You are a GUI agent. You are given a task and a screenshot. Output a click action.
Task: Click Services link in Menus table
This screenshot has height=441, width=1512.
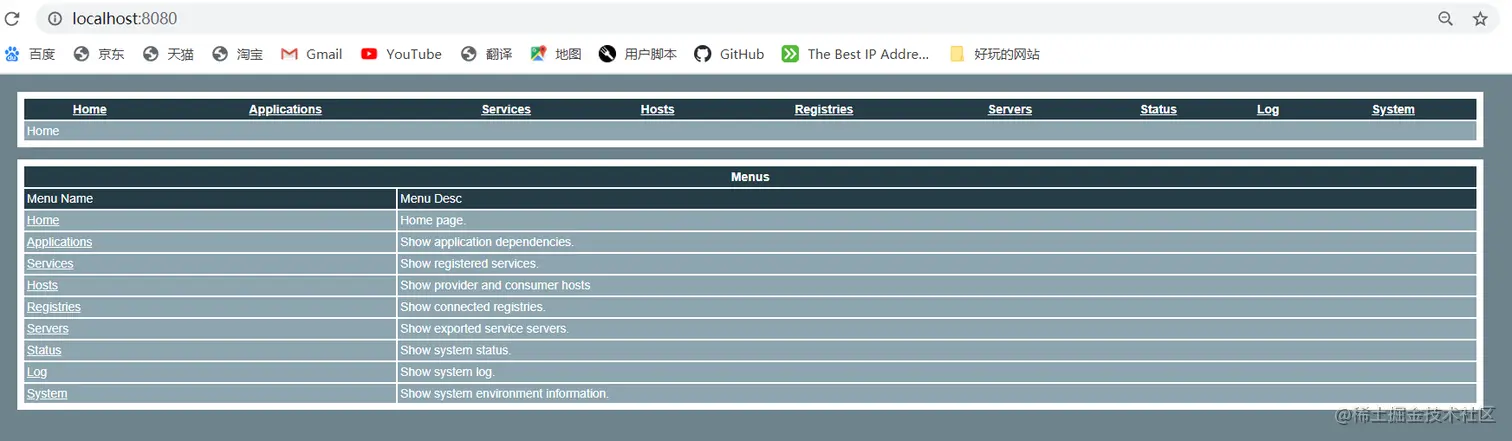click(x=50, y=264)
